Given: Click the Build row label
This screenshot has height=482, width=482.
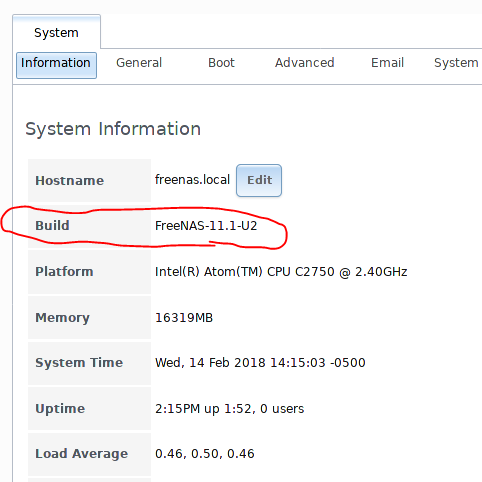Looking at the screenshot, I should [x=52, y=226].
